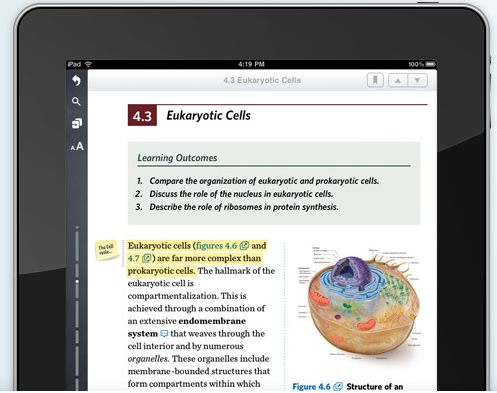Viewport: 497px width, 393px height.
Task: Open popup icon next to 4.7 link
Action: pyautogui.click(x=147, y=258)
